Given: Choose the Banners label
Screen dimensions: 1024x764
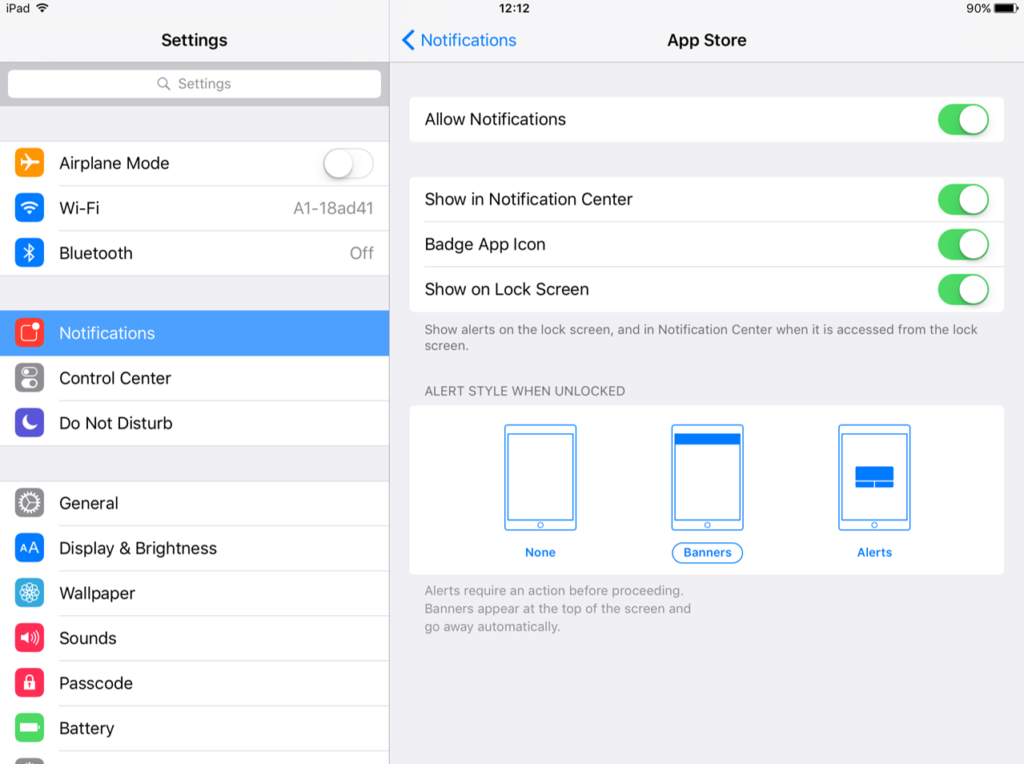Looking at the screenshot, I should click(707, 552).
